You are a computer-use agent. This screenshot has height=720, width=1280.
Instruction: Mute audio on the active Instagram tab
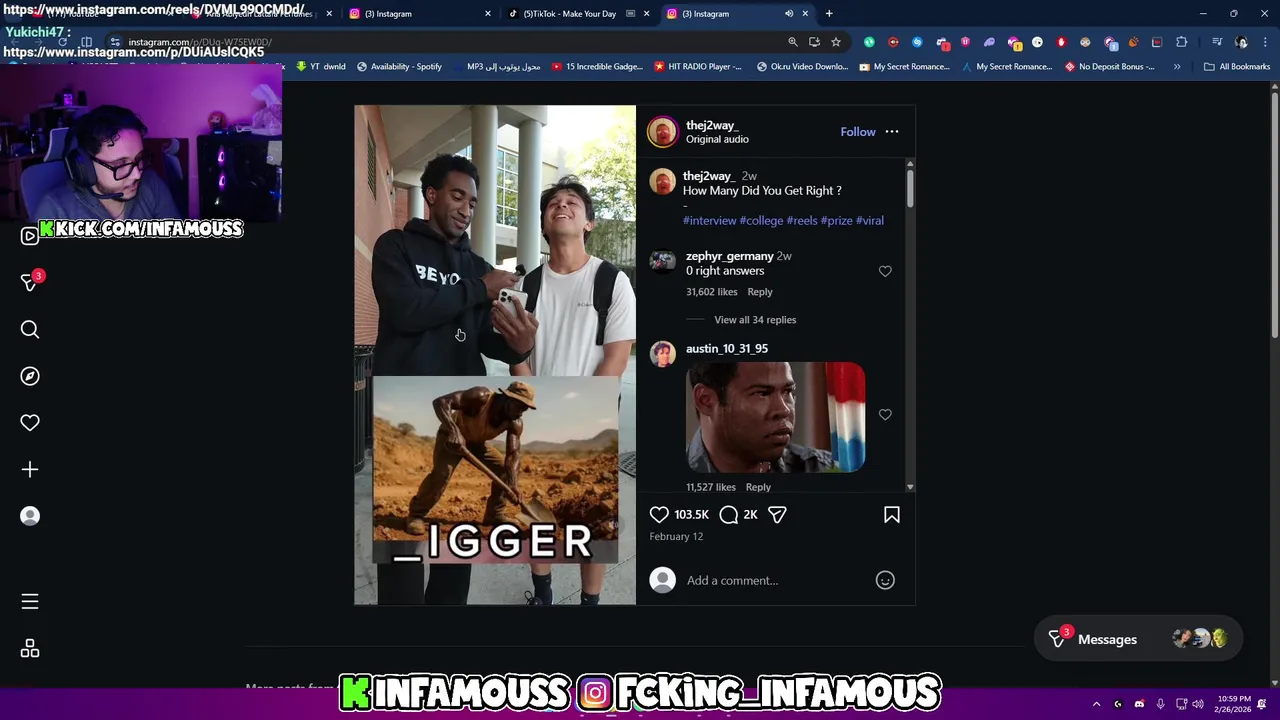click(789, 14)
